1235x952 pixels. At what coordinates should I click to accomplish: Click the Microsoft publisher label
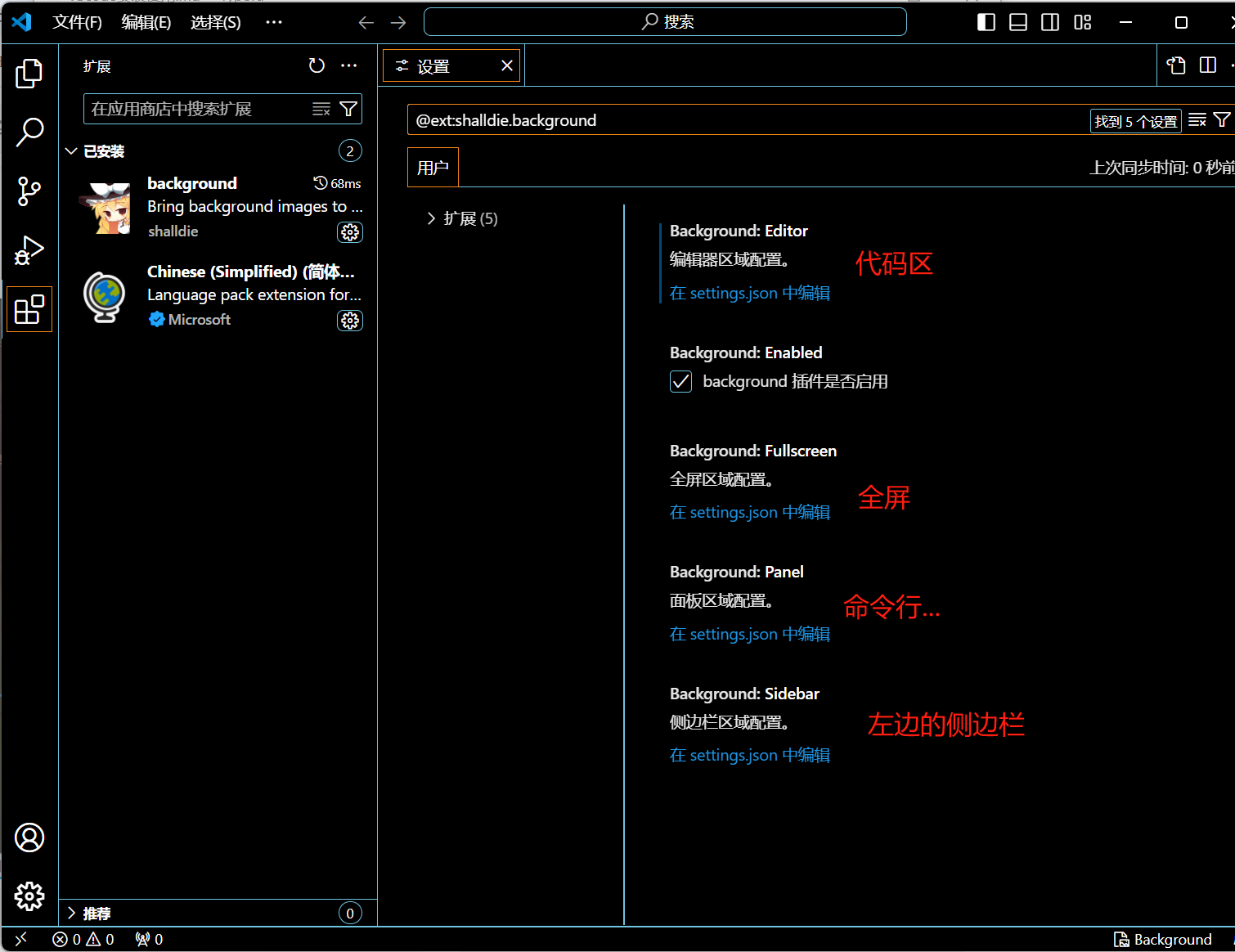(200, 319)
